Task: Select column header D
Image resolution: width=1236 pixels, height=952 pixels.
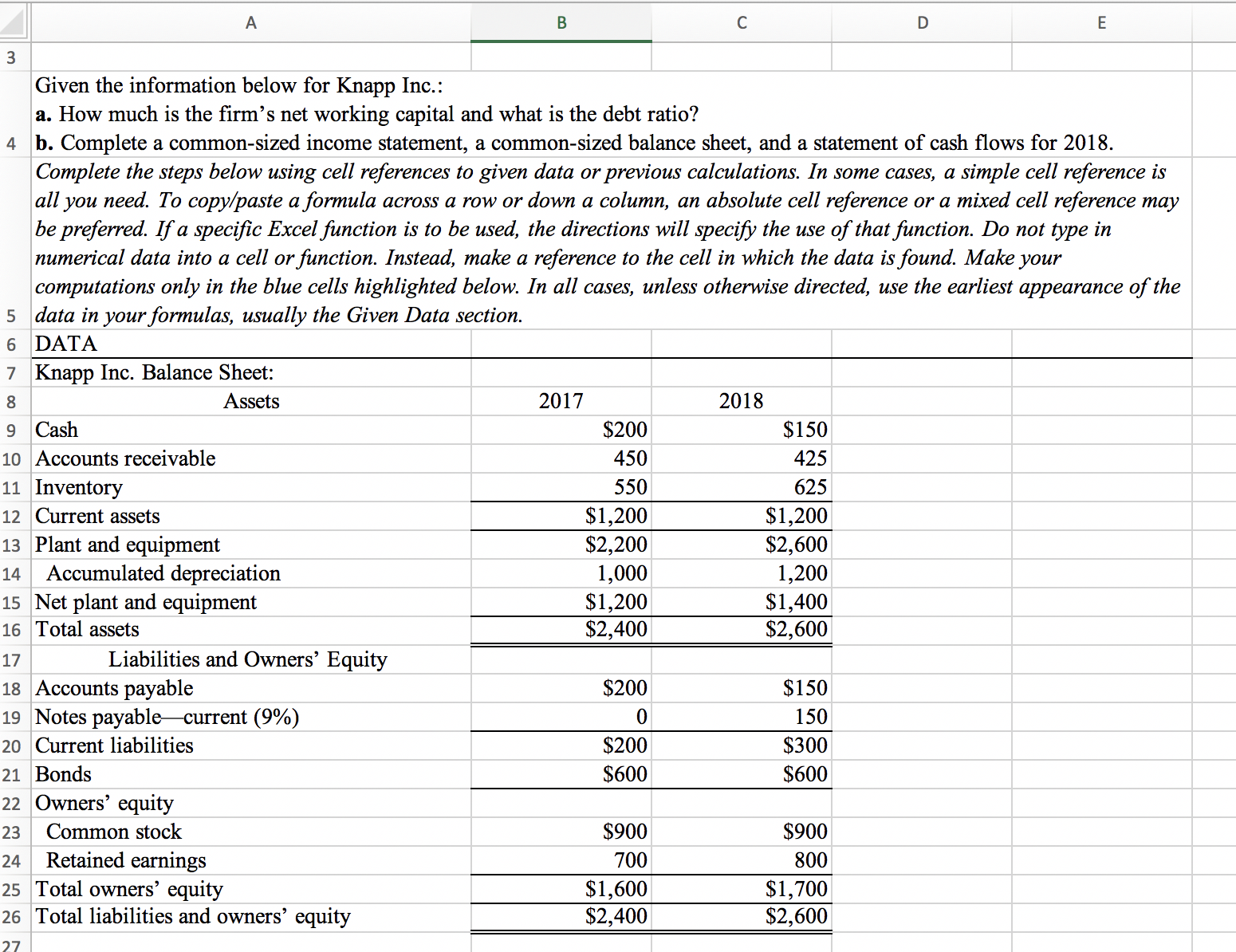Action: [921, 22]
